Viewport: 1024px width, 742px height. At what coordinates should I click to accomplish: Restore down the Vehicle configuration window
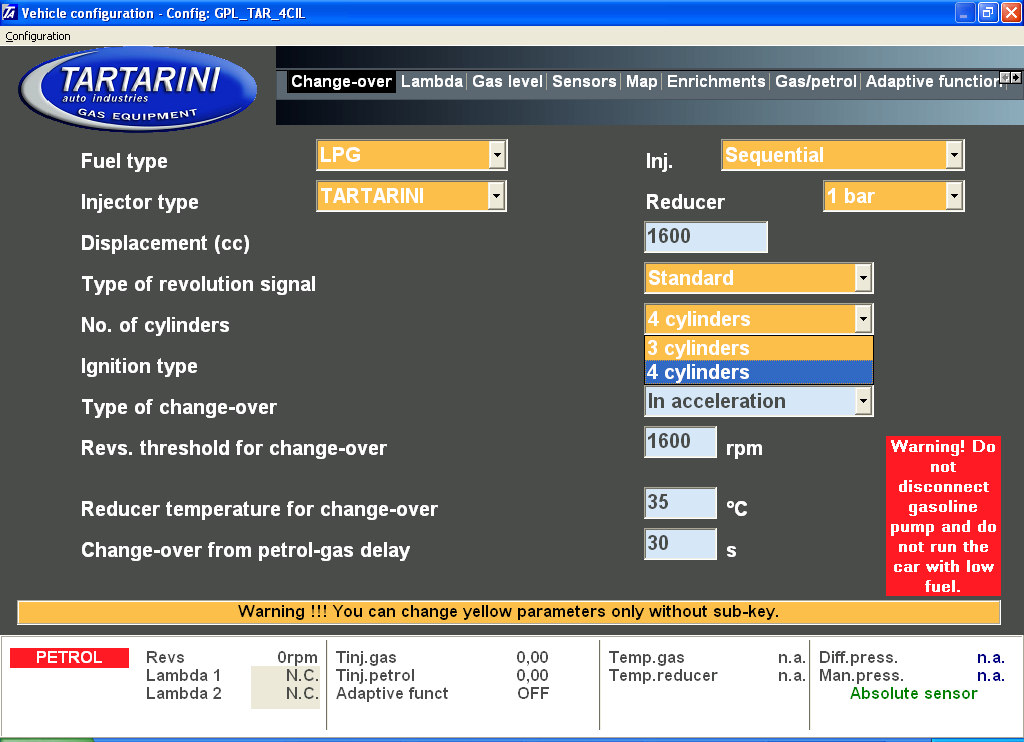[987, 12]
